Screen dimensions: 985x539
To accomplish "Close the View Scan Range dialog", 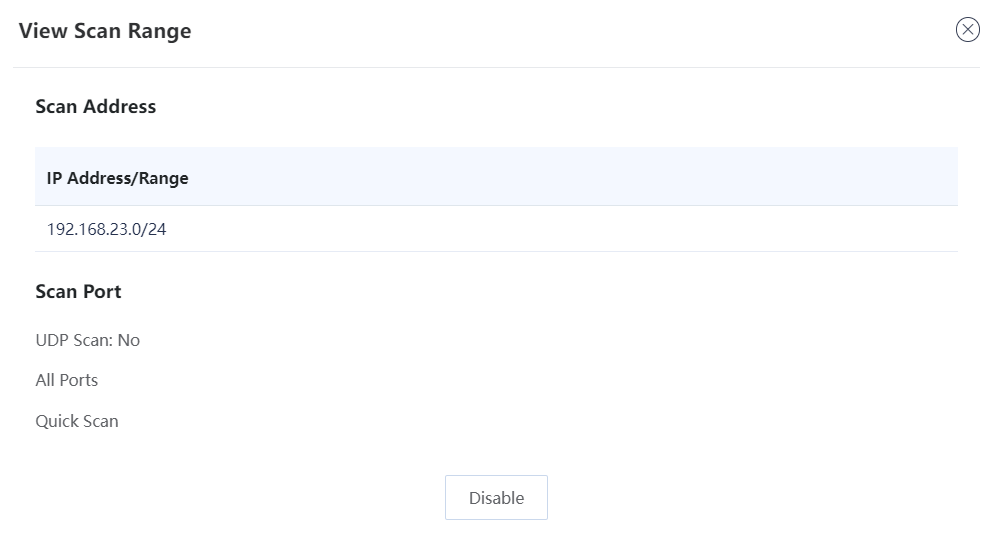I will tap(967, 30).
